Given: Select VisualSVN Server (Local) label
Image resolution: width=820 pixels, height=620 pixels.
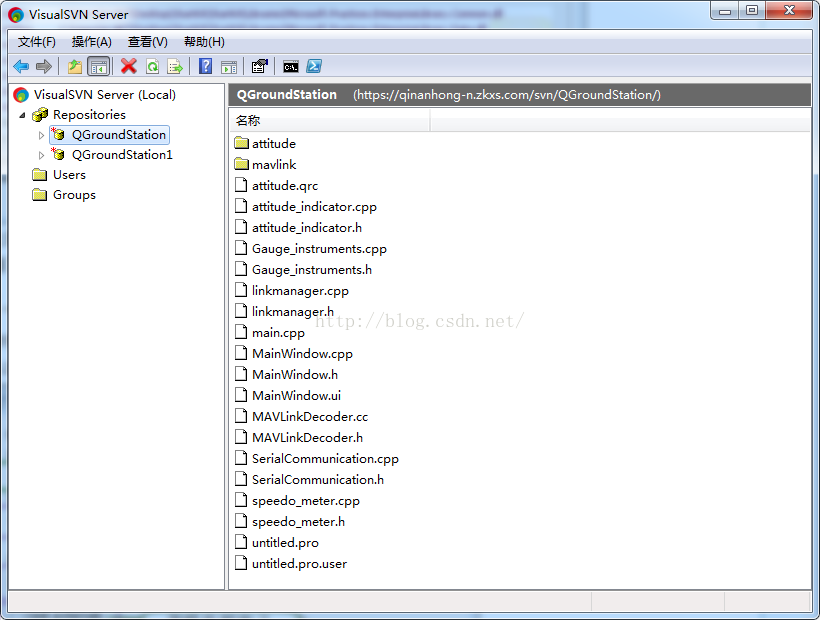Looking at the screenshot, I should point(105,95).
